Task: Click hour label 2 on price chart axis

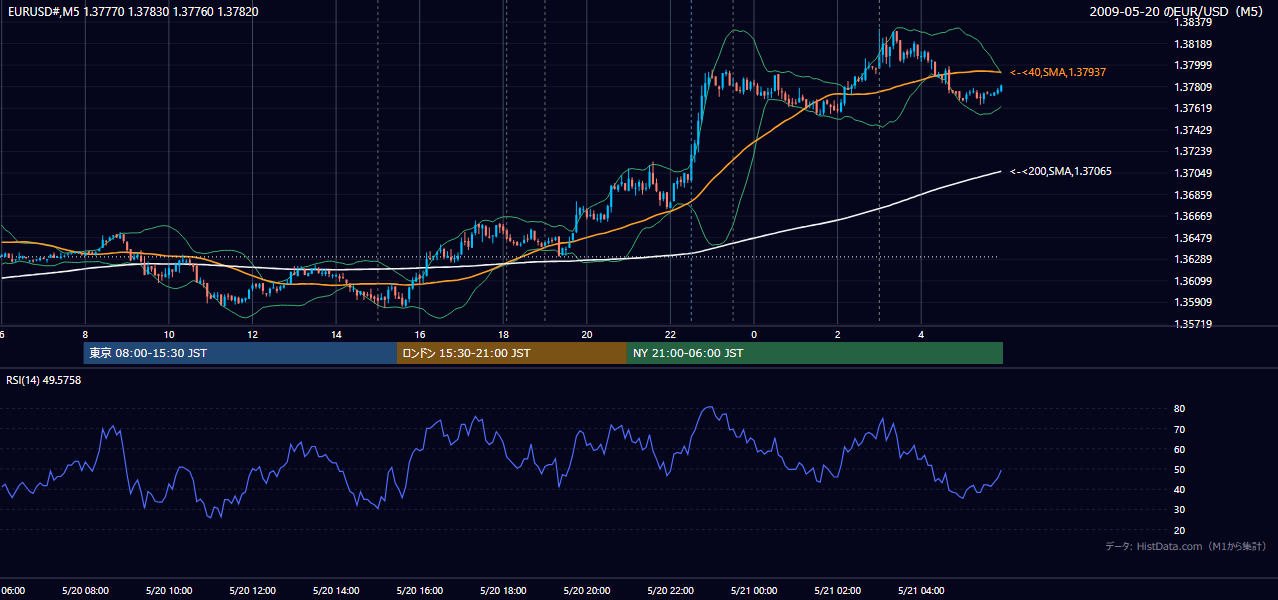Action: click(838, 334)
